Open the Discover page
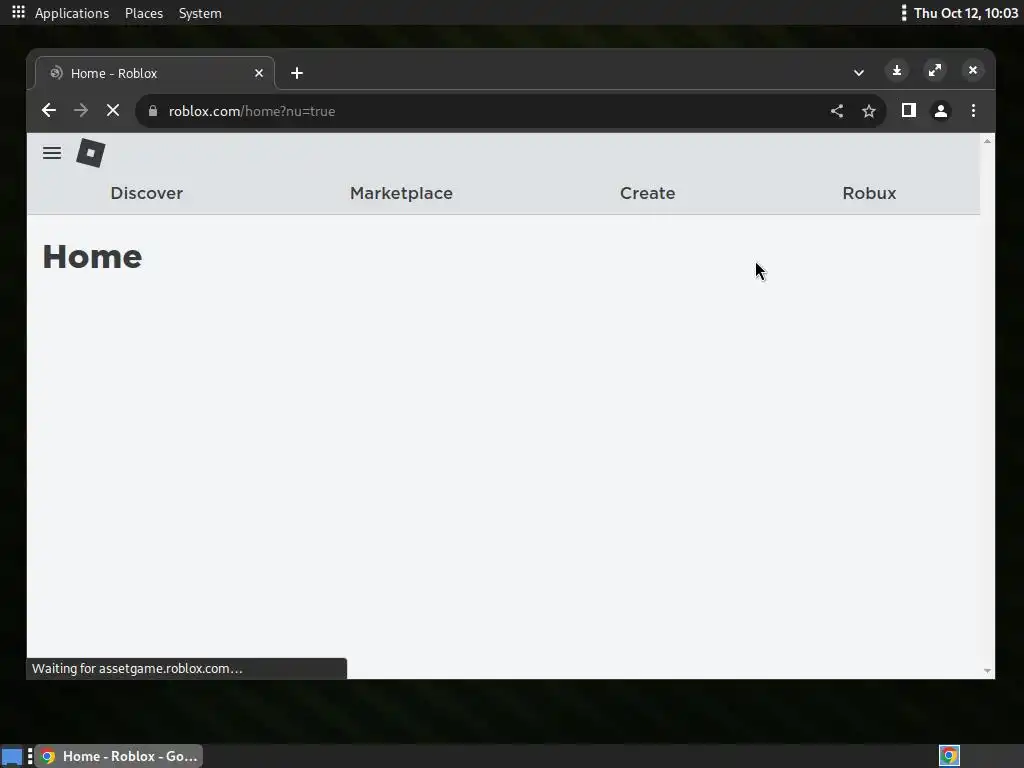The image size is (1024, 768). tap(147, 193)
